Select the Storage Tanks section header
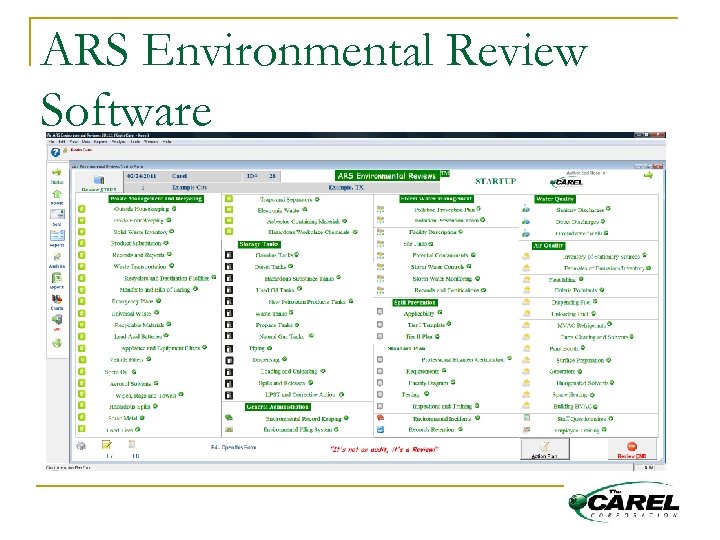 coord(259,244)
